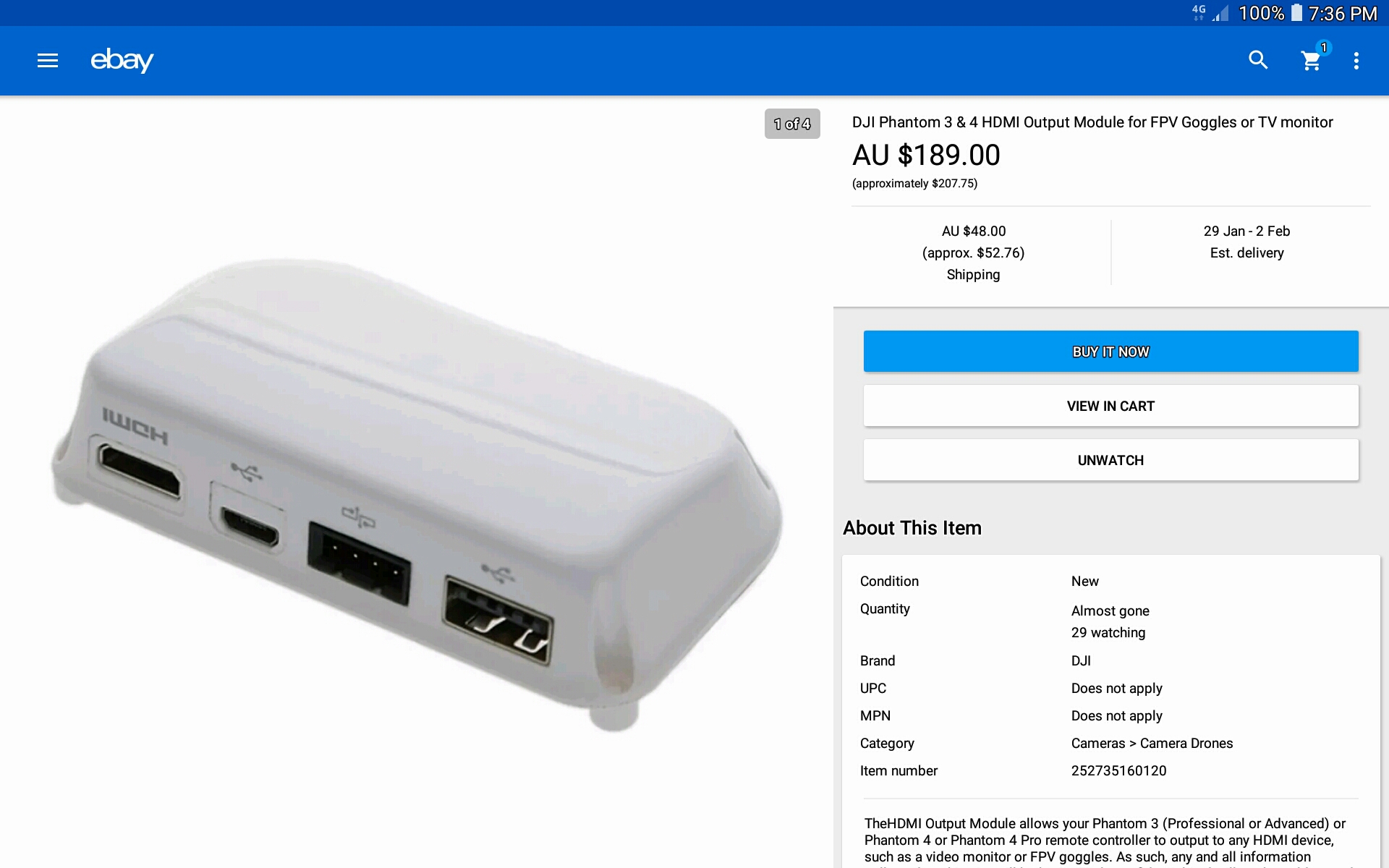Viewport: 1389px width, 868px height.
Task: Click the Buy It Now button
Action: pyautogui.click(x=1110, y=352)
